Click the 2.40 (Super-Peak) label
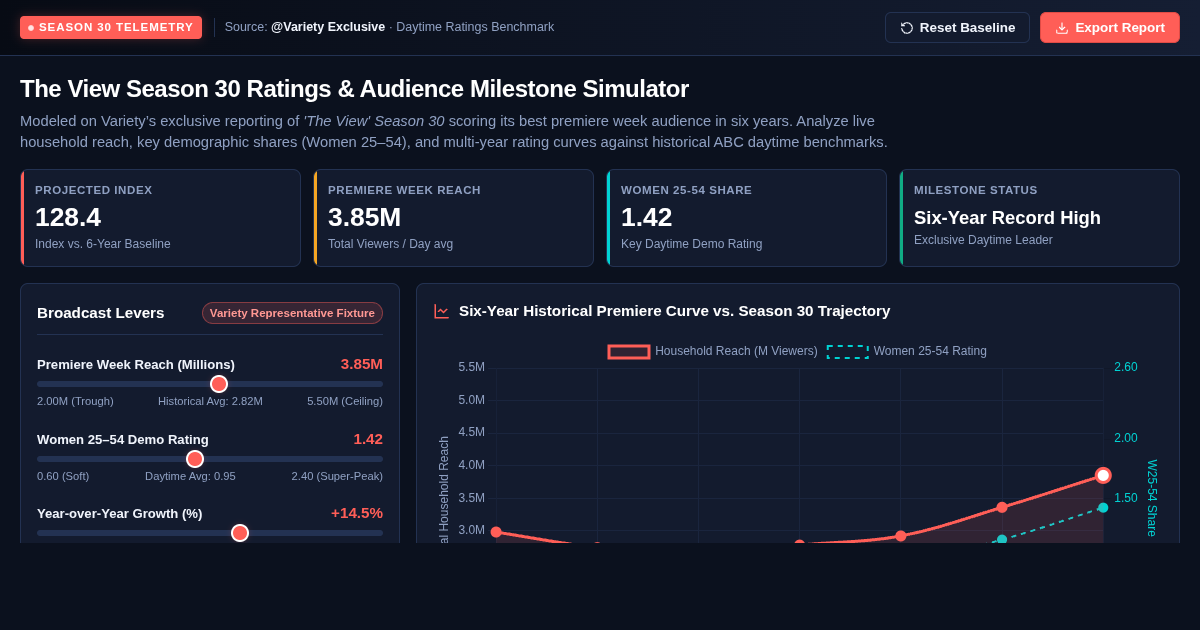Screen dimensions: 1200x630 point(337,476)
